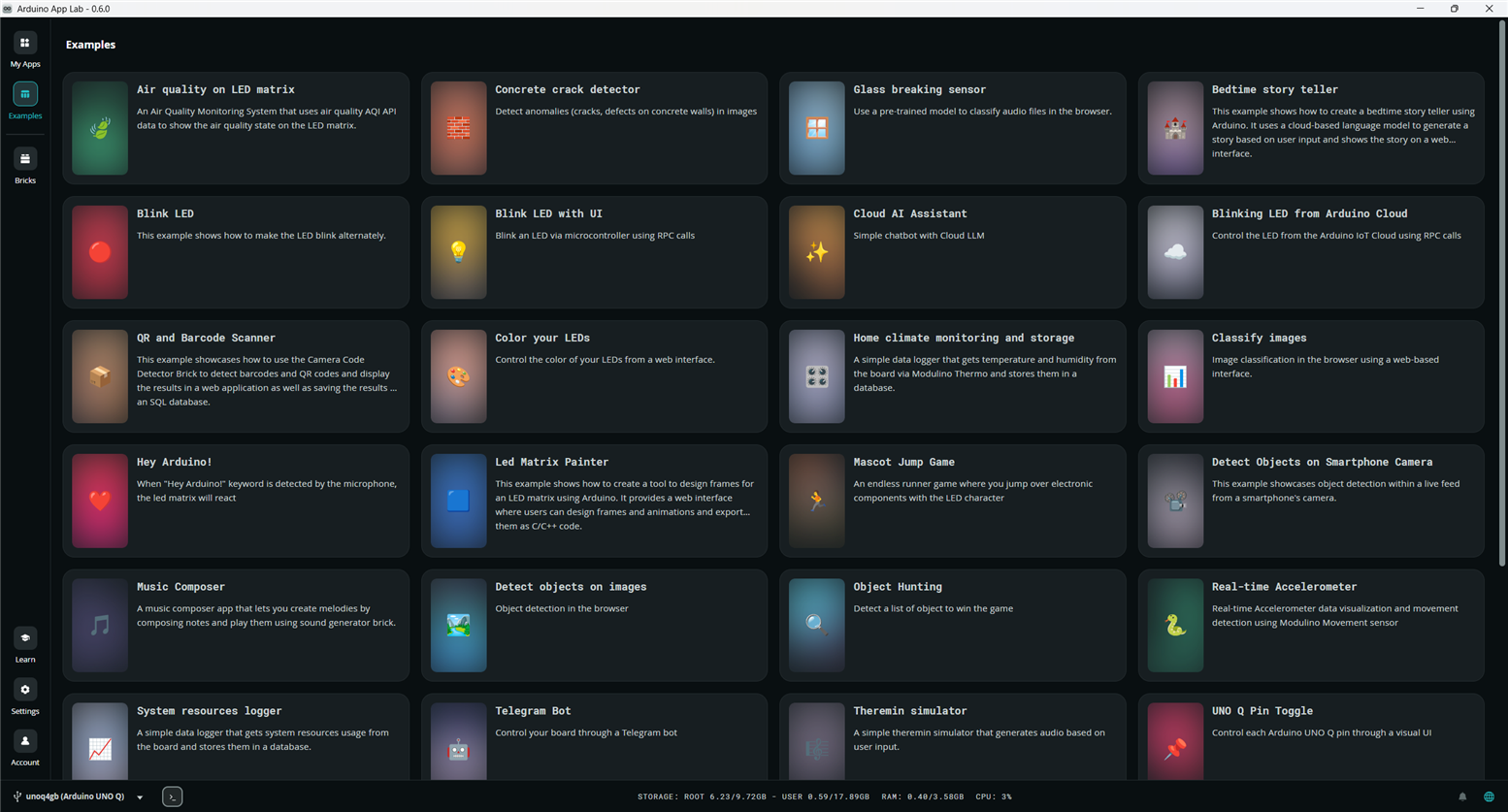Click the leaf icon for Air quality
This screenshot has height=812, width=1508.
[100, 128]
